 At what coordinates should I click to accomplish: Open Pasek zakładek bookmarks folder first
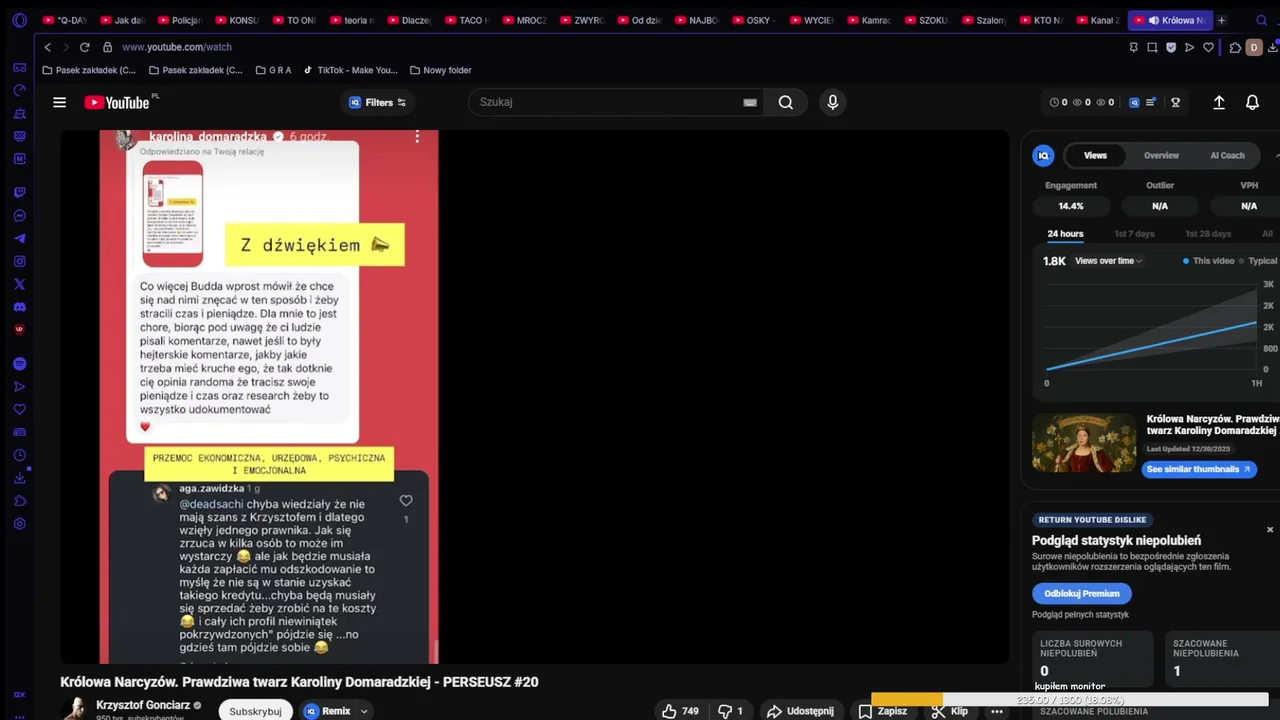click(x=89, y=70)
